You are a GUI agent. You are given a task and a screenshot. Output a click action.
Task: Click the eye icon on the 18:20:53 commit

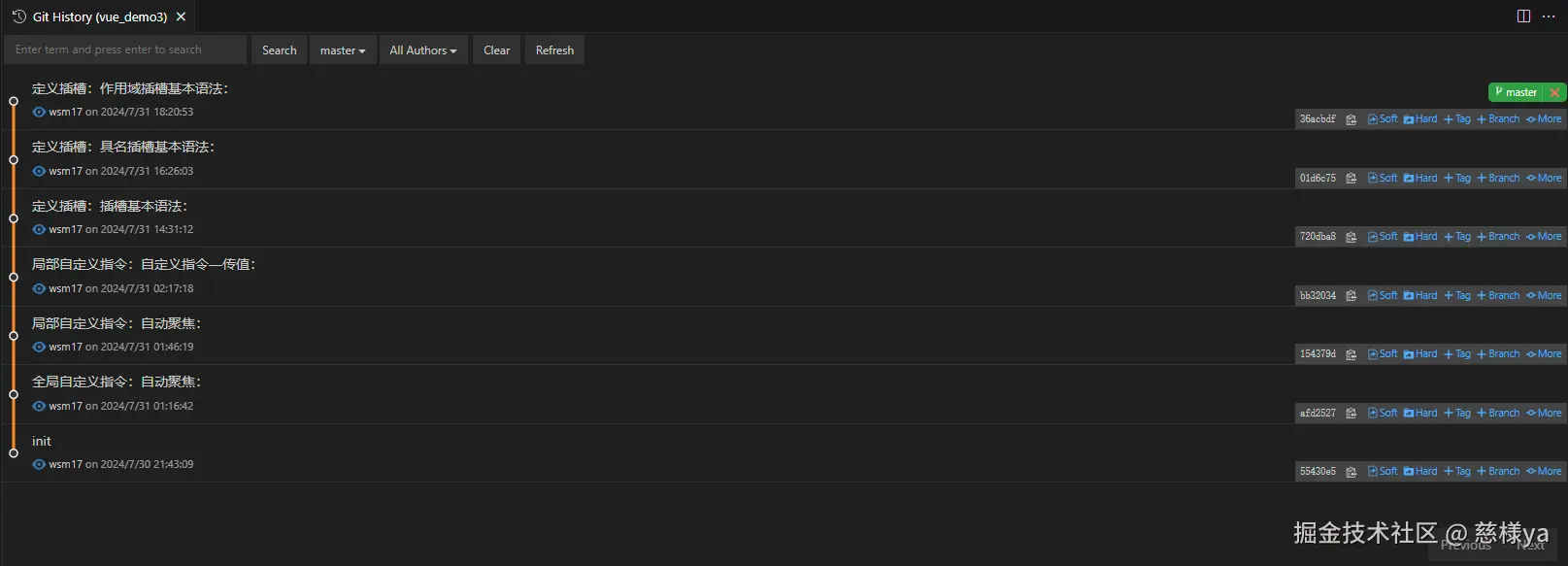(39, 113)
